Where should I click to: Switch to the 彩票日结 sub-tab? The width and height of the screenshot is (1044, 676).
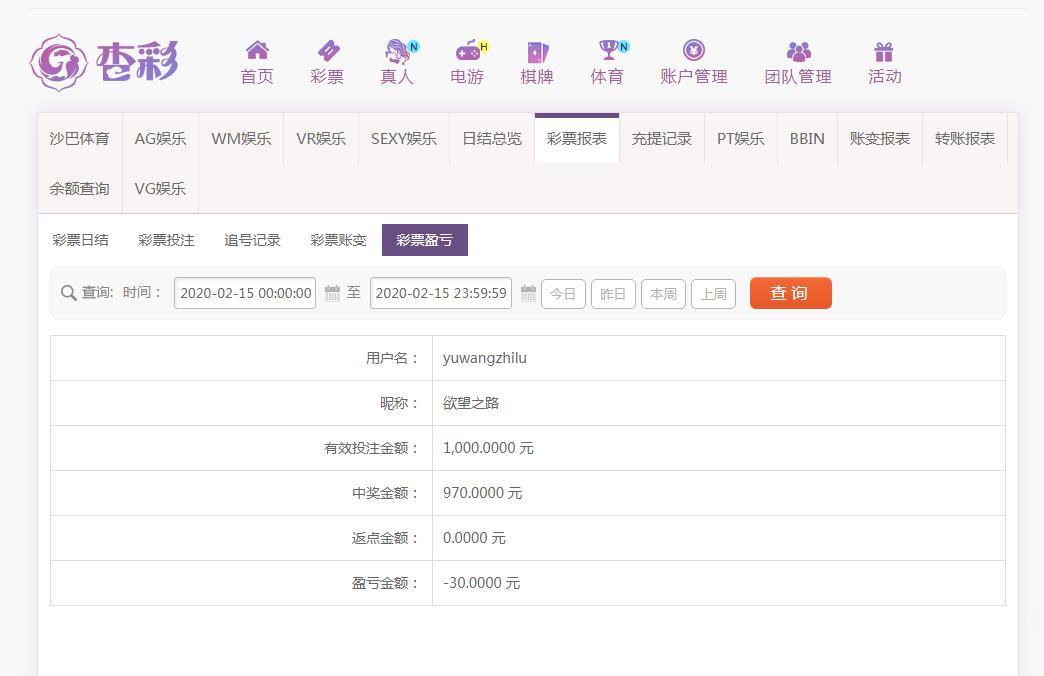[81, 240]
